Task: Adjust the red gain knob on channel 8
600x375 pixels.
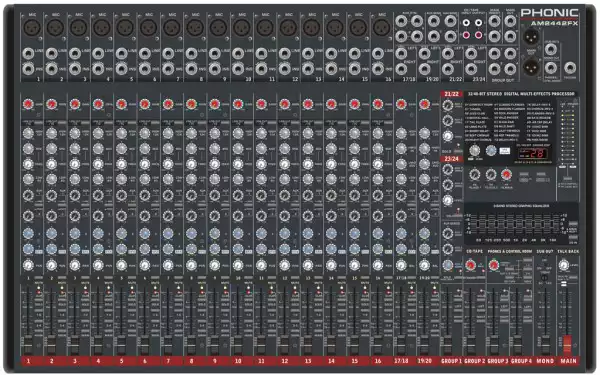Action: point(191,104)
